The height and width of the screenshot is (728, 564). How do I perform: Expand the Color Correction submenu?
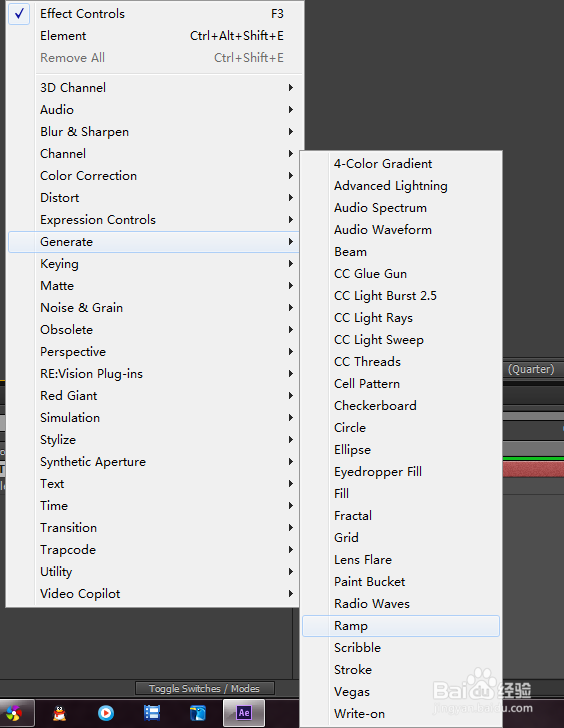pos(155,176)
